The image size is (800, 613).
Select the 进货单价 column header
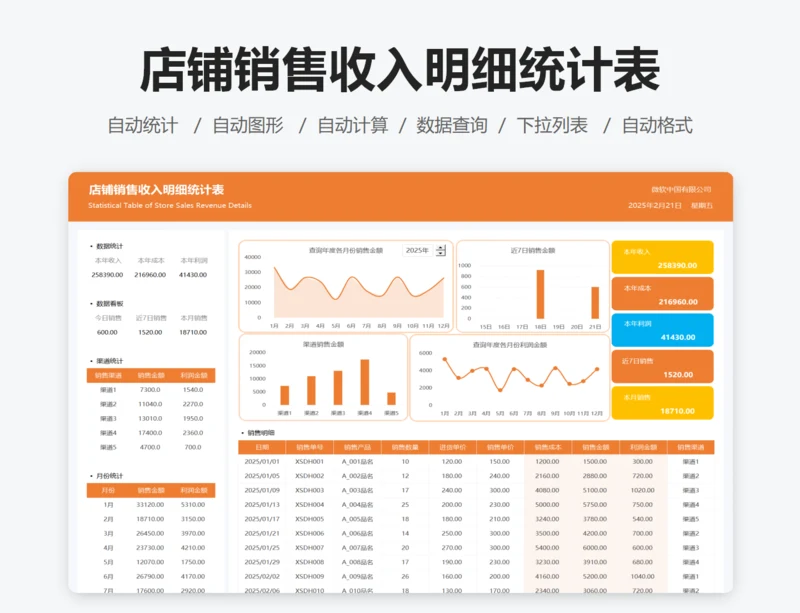(453, 447)
